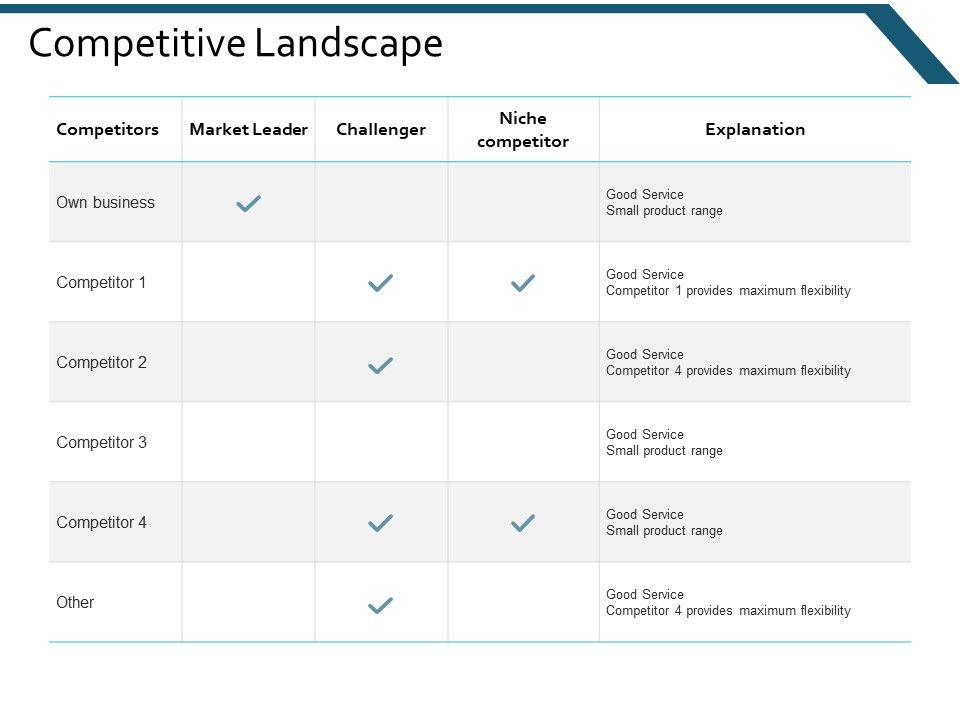Select Competitor 1 explanation text
960x720 pixels.
coord(729,282)
